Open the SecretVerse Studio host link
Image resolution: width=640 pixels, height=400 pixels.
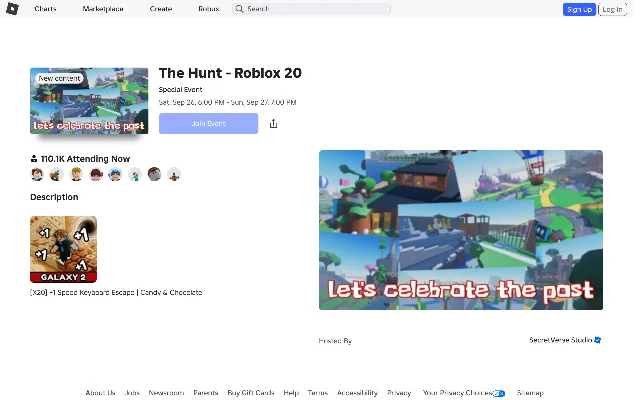coord(560,340)
